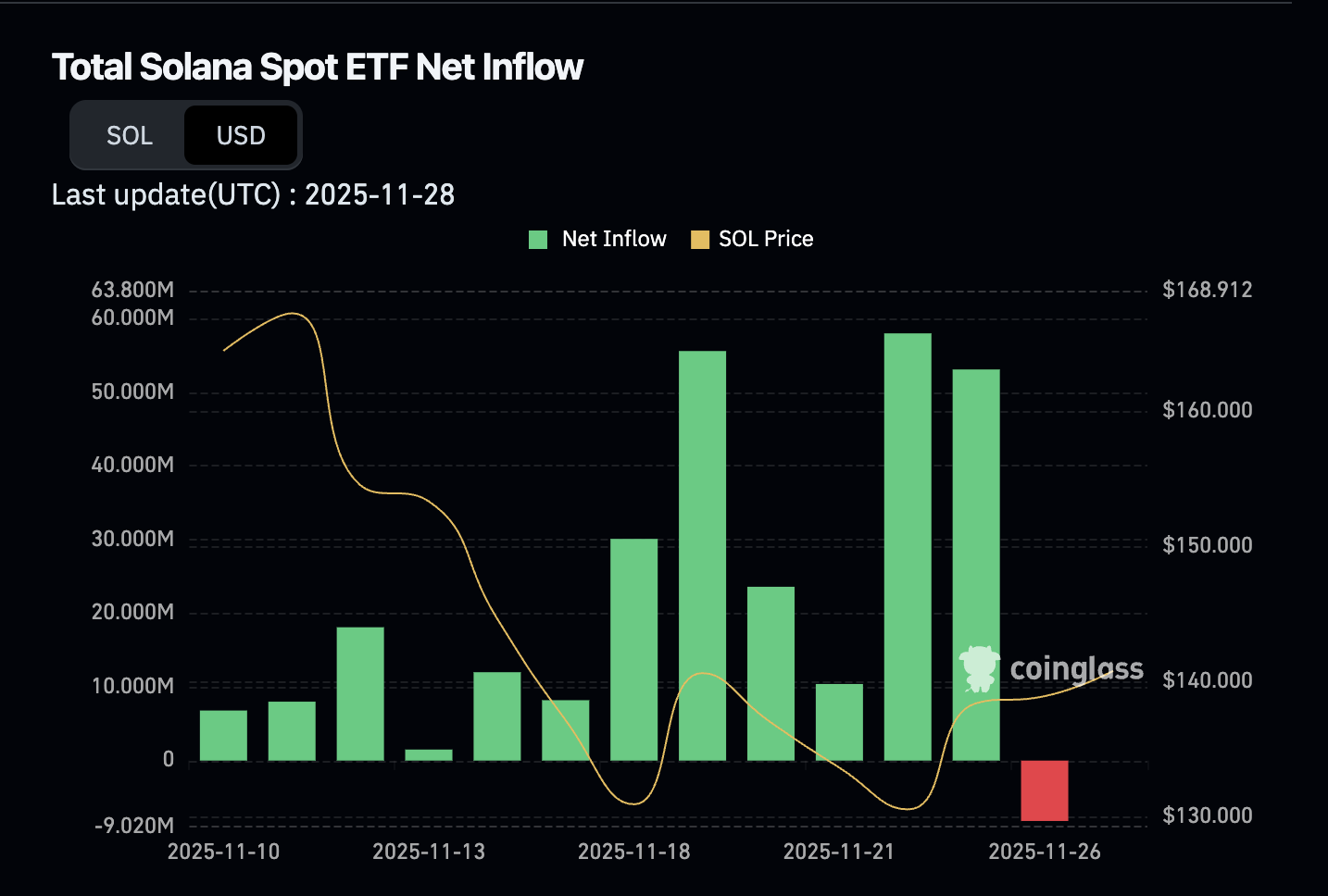1328x896 pixels.
Task: Select the 2025-11-18 inflow bar
Action: coord(633,648)
